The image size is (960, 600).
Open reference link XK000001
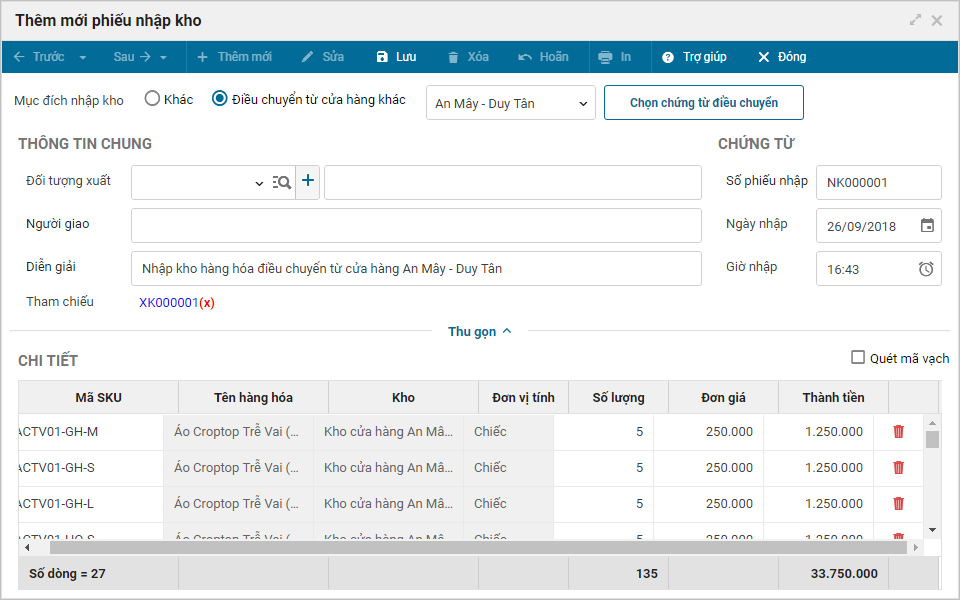point(169,303)
